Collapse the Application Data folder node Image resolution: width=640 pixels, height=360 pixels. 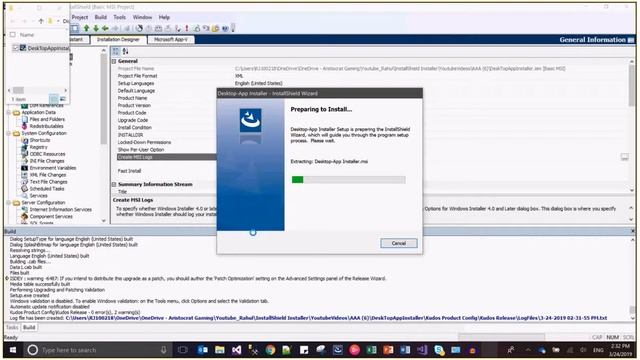(x=9, y=112)
